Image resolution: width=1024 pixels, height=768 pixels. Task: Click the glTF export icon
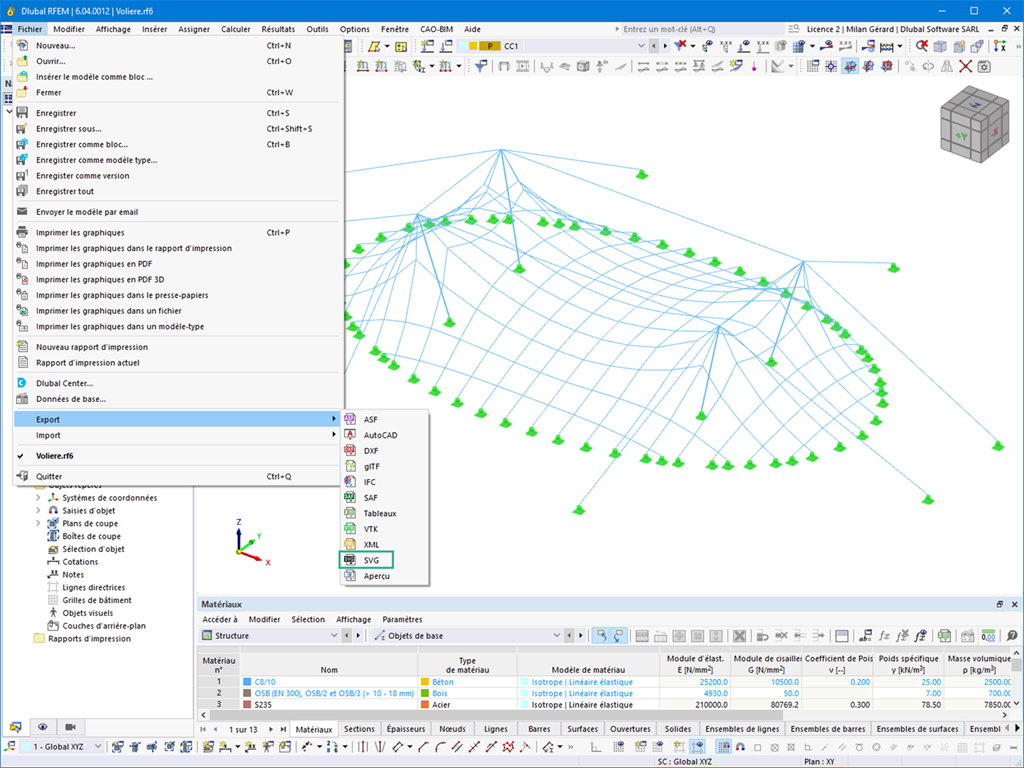350,466
